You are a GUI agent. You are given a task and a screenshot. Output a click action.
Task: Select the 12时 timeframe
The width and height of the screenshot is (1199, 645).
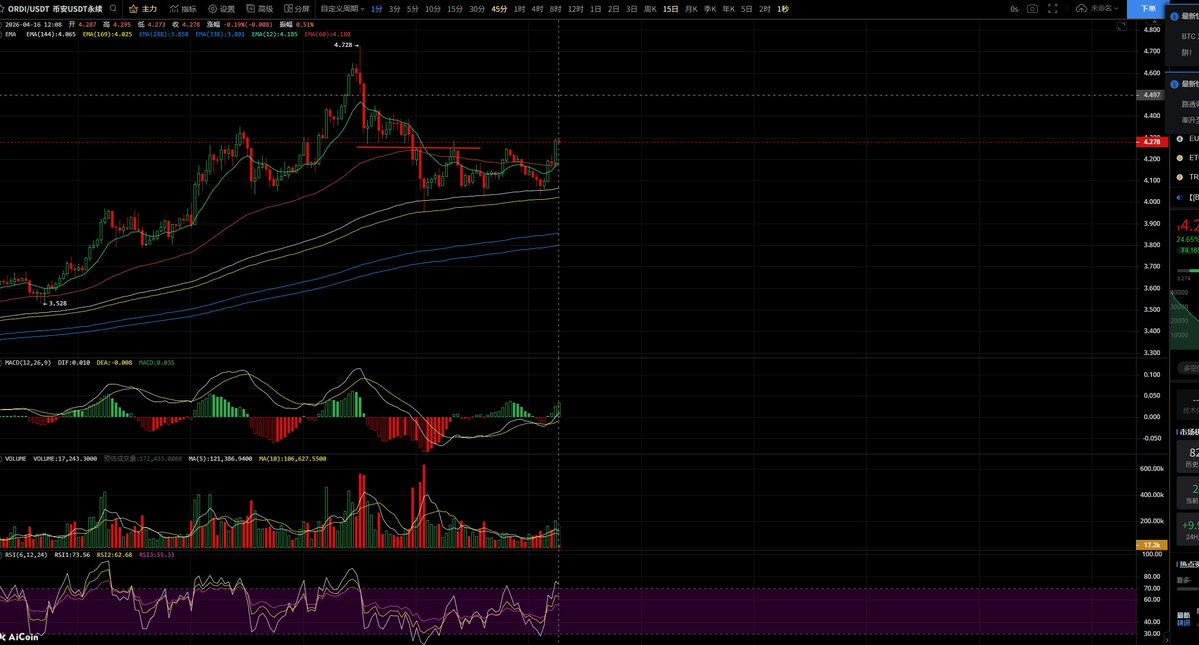tap(576, 9)
